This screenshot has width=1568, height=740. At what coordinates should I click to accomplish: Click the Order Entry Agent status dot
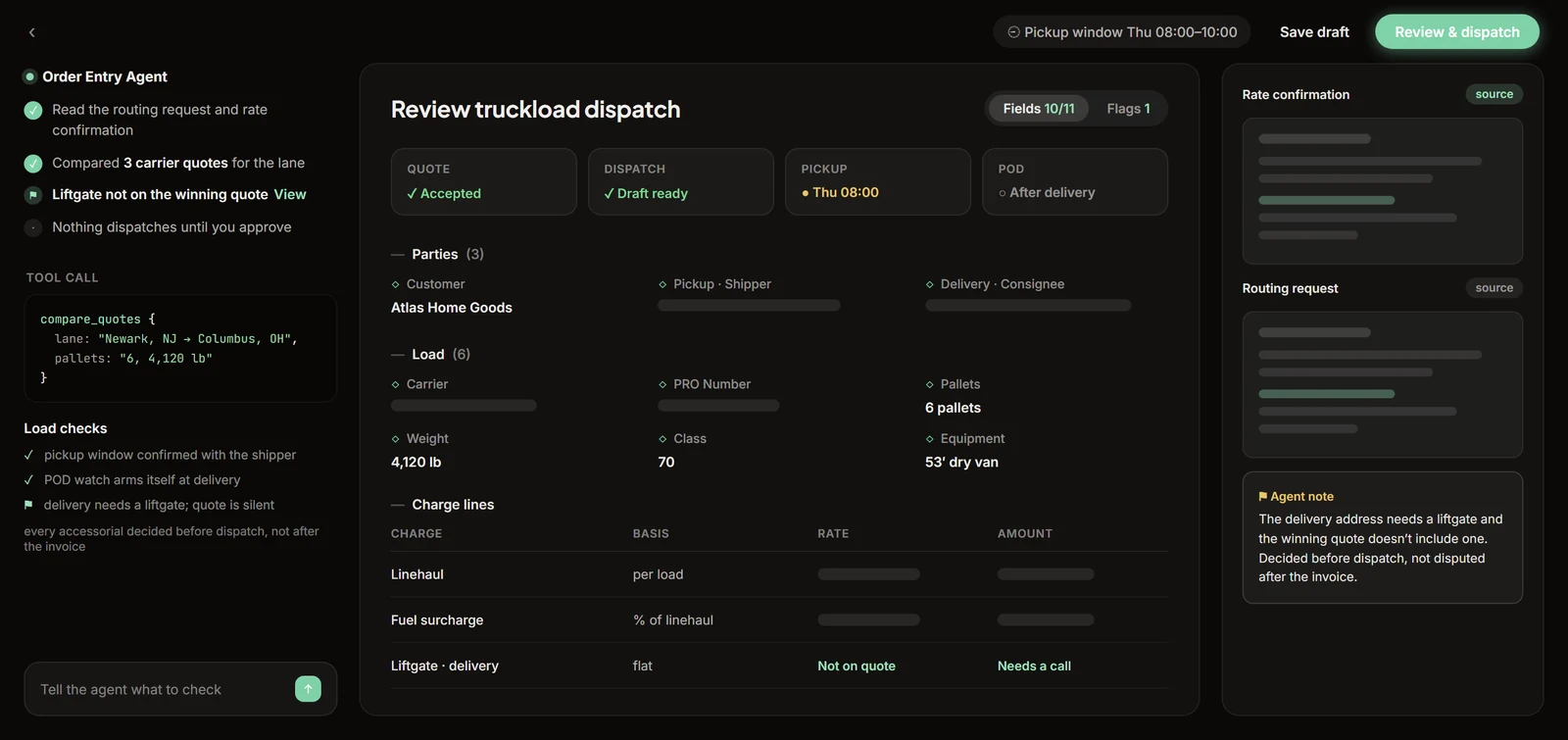pos(30,76)
